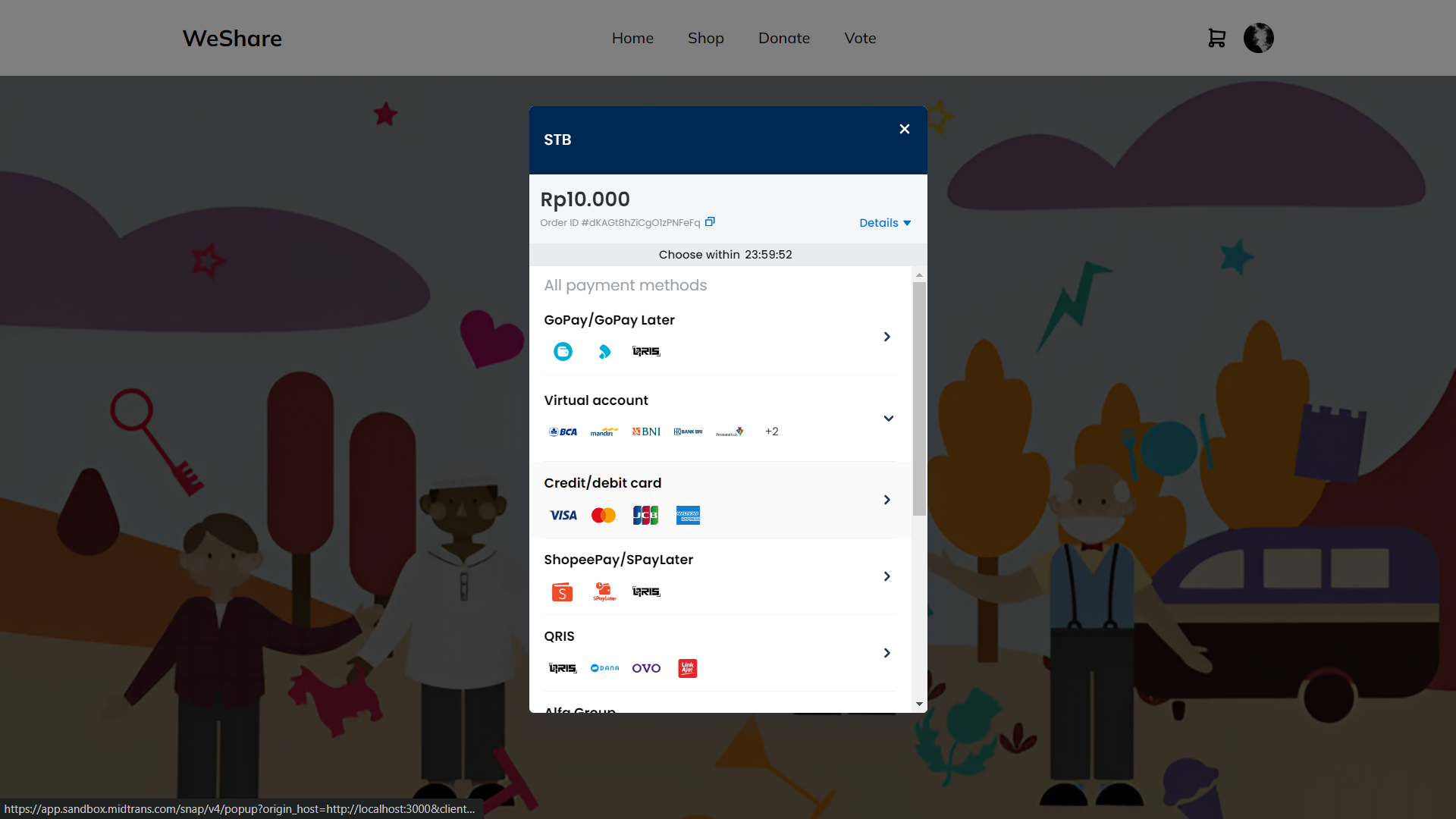Show the +2 more virtual account banks
The width and height of the screenshot is (1456, 819).
771,431
